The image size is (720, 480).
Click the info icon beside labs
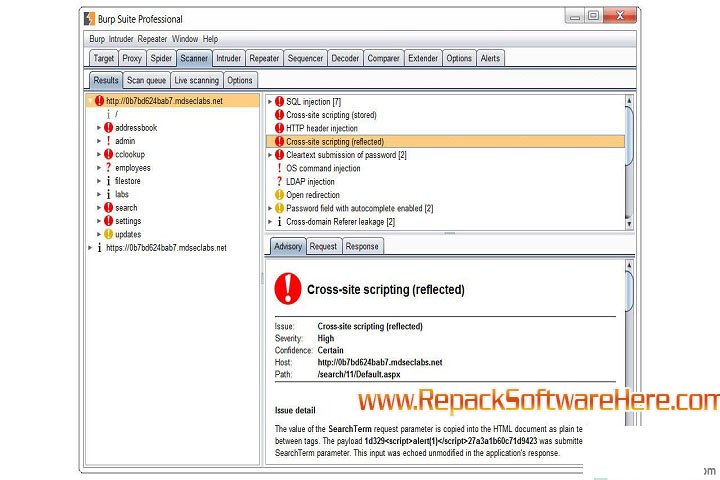(108, 194)
